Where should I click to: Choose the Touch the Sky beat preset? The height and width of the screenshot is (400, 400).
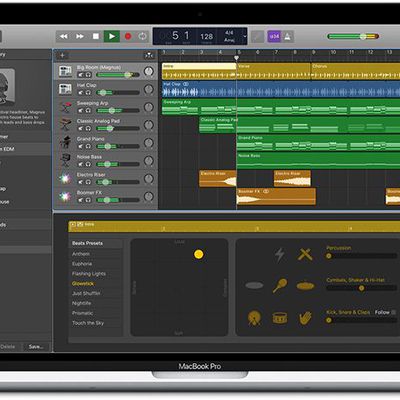point(88,323)
